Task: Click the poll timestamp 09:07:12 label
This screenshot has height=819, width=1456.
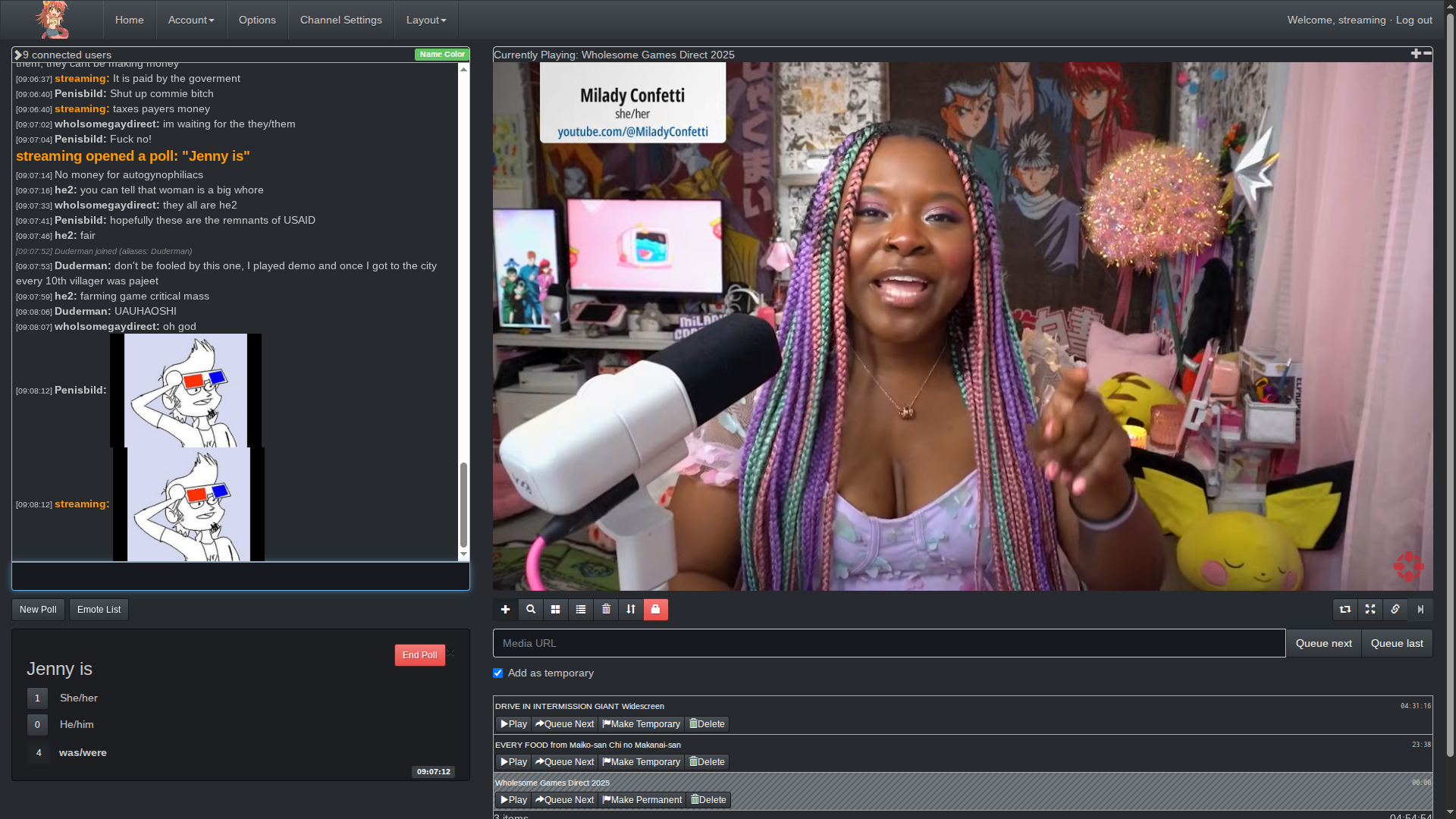Action: point(434,772)
